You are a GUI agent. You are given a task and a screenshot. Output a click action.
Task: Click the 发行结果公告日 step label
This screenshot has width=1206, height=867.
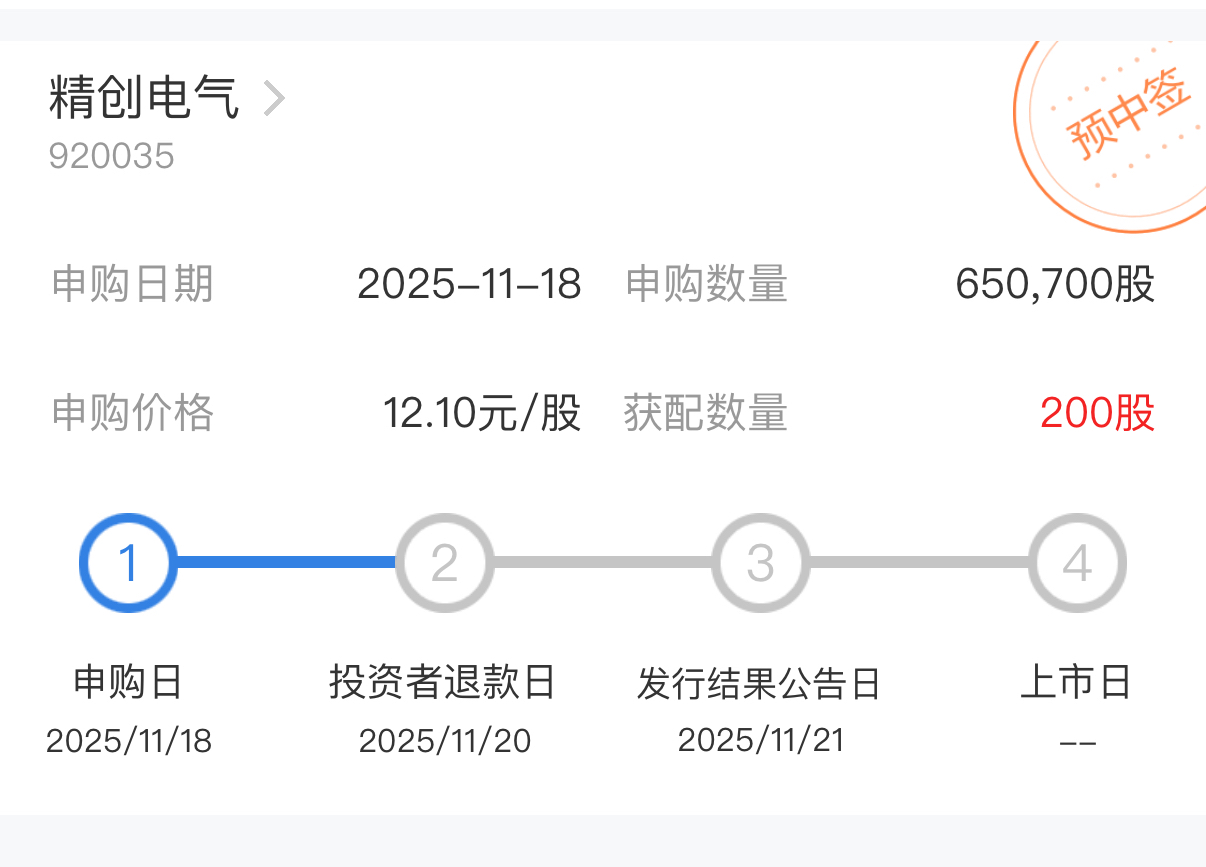(x=759, y=684)
